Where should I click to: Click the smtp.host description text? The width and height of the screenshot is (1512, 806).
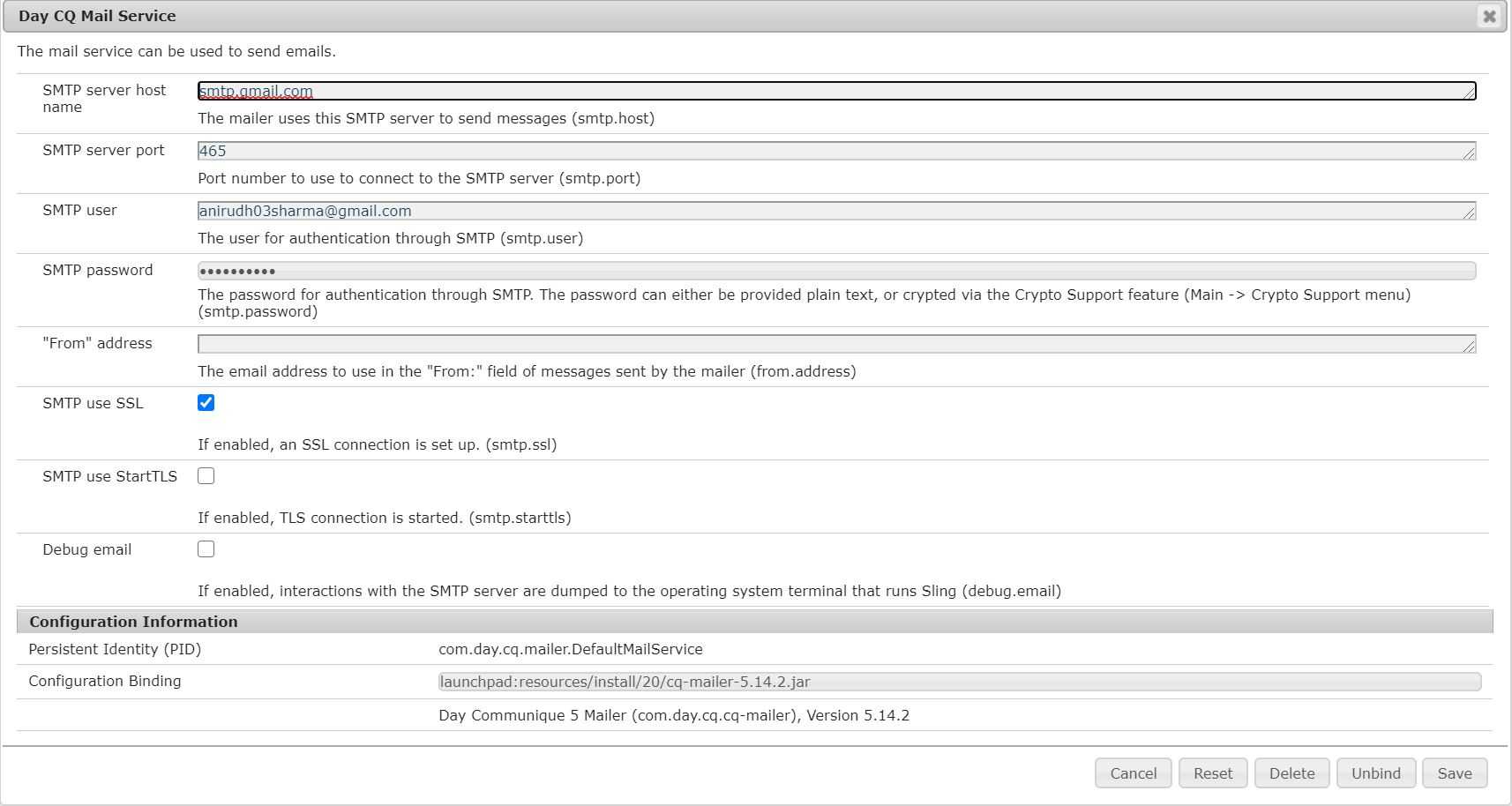click(426, 118)
